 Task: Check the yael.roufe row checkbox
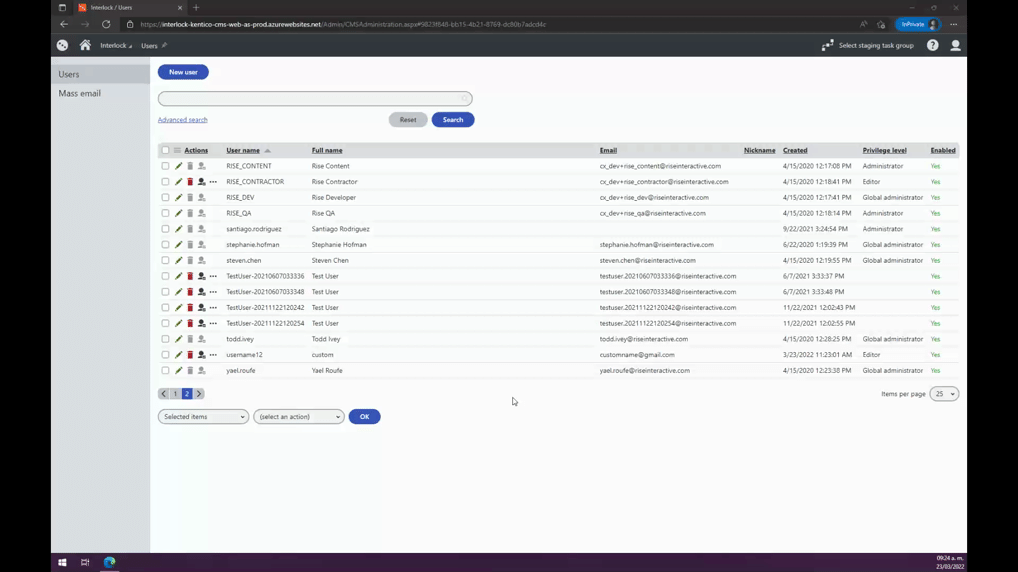coord(166,371)
